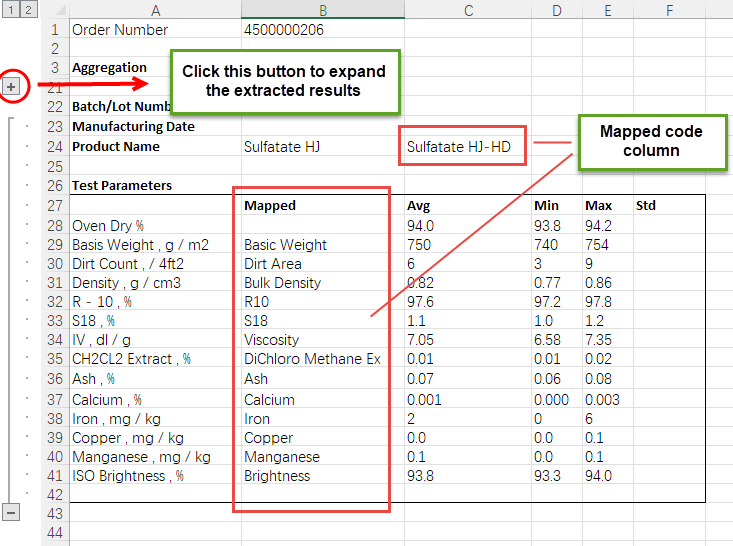Show outline level 1
Viewport: 733px width, 546px height.
click(x=9, y=10)
